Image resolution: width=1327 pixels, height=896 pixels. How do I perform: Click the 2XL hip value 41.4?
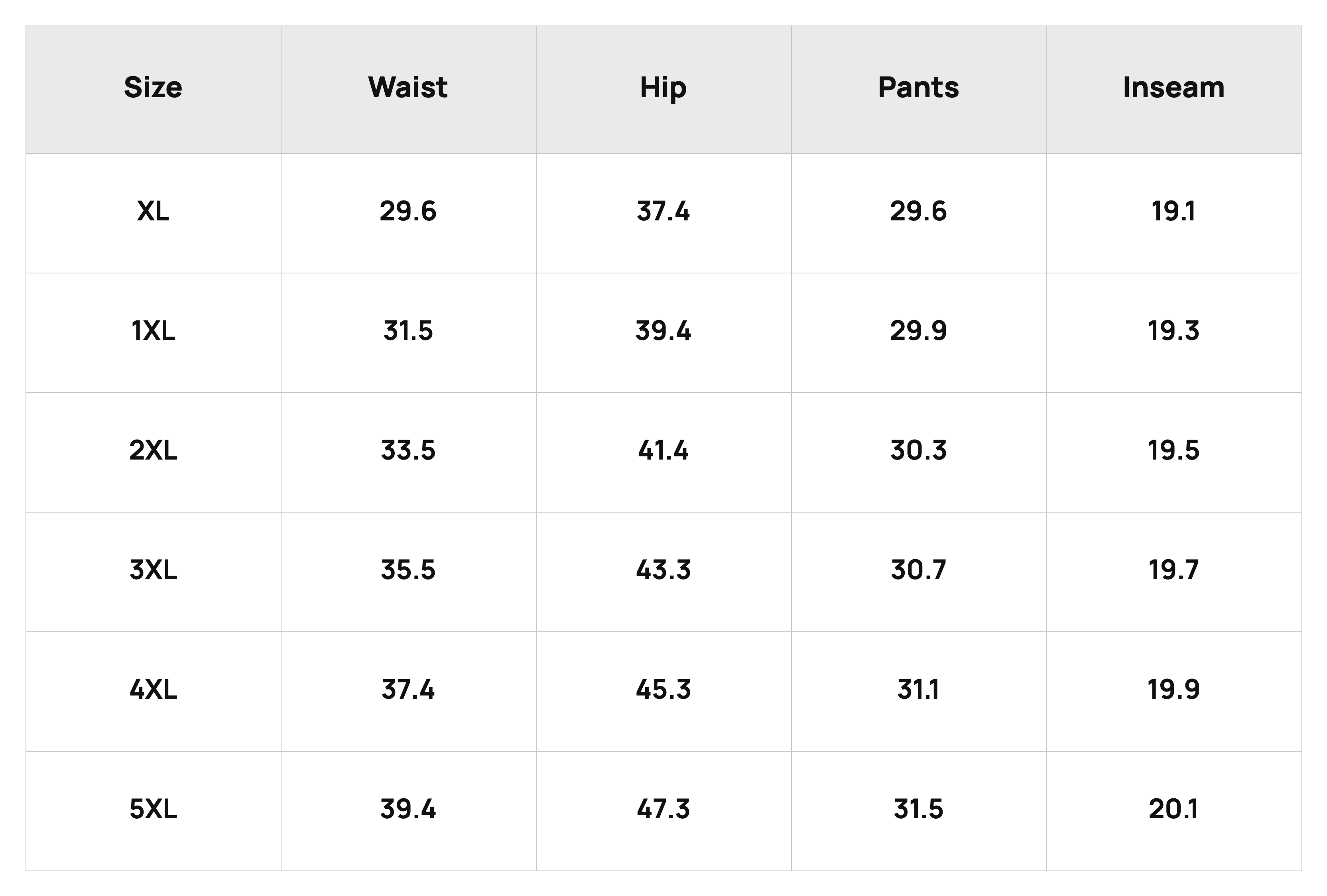[663, 451]
